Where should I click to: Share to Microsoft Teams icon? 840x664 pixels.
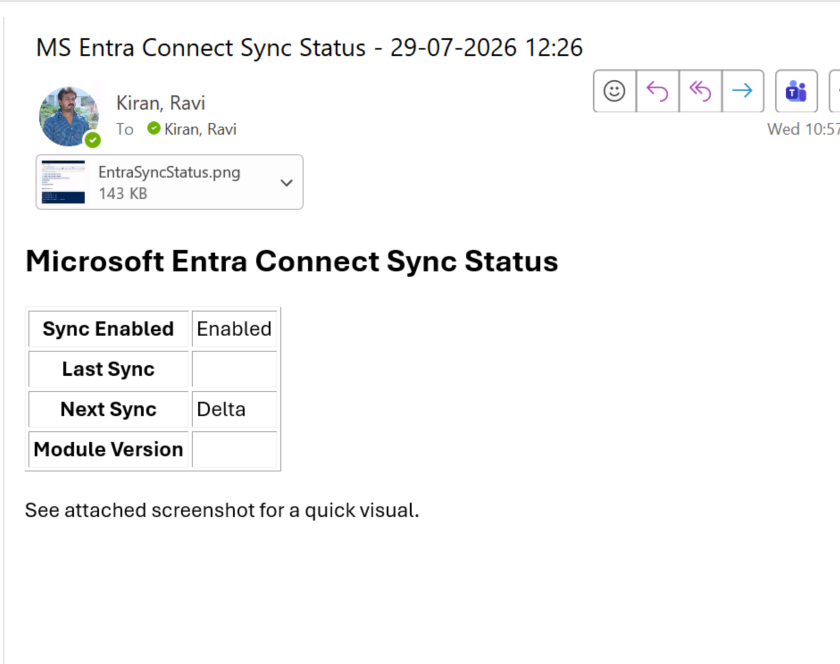[796, 91]
